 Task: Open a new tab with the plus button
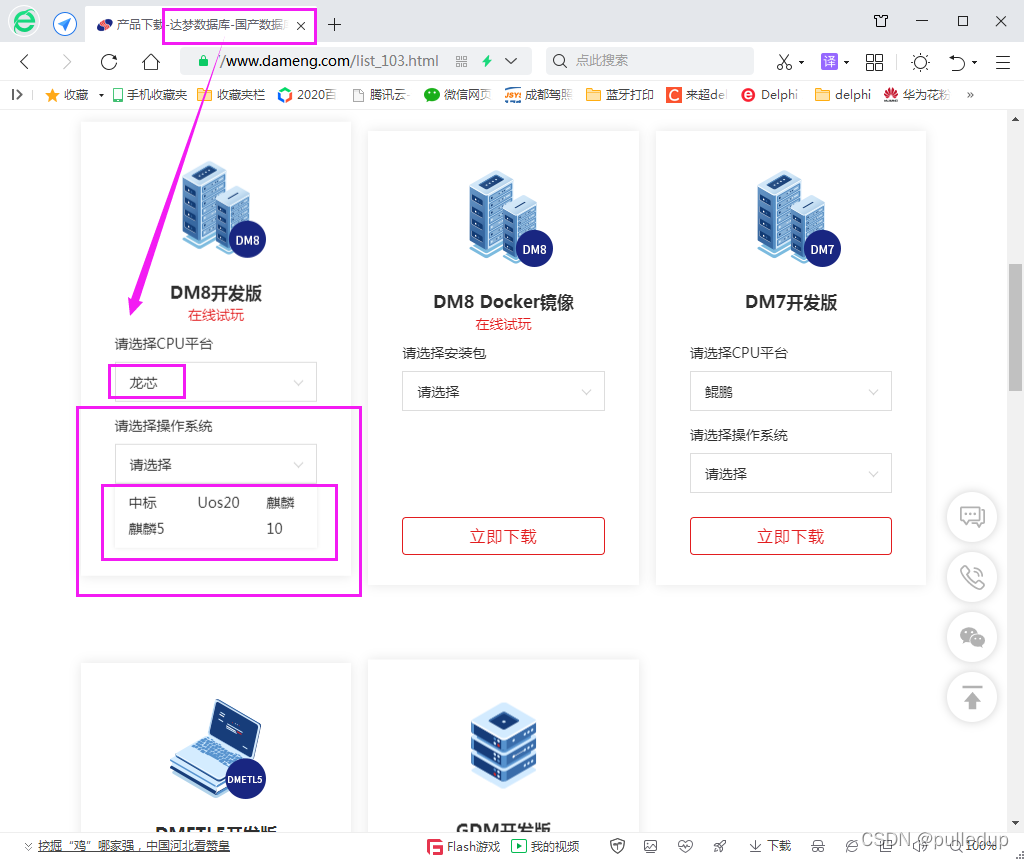pos(334,25)
